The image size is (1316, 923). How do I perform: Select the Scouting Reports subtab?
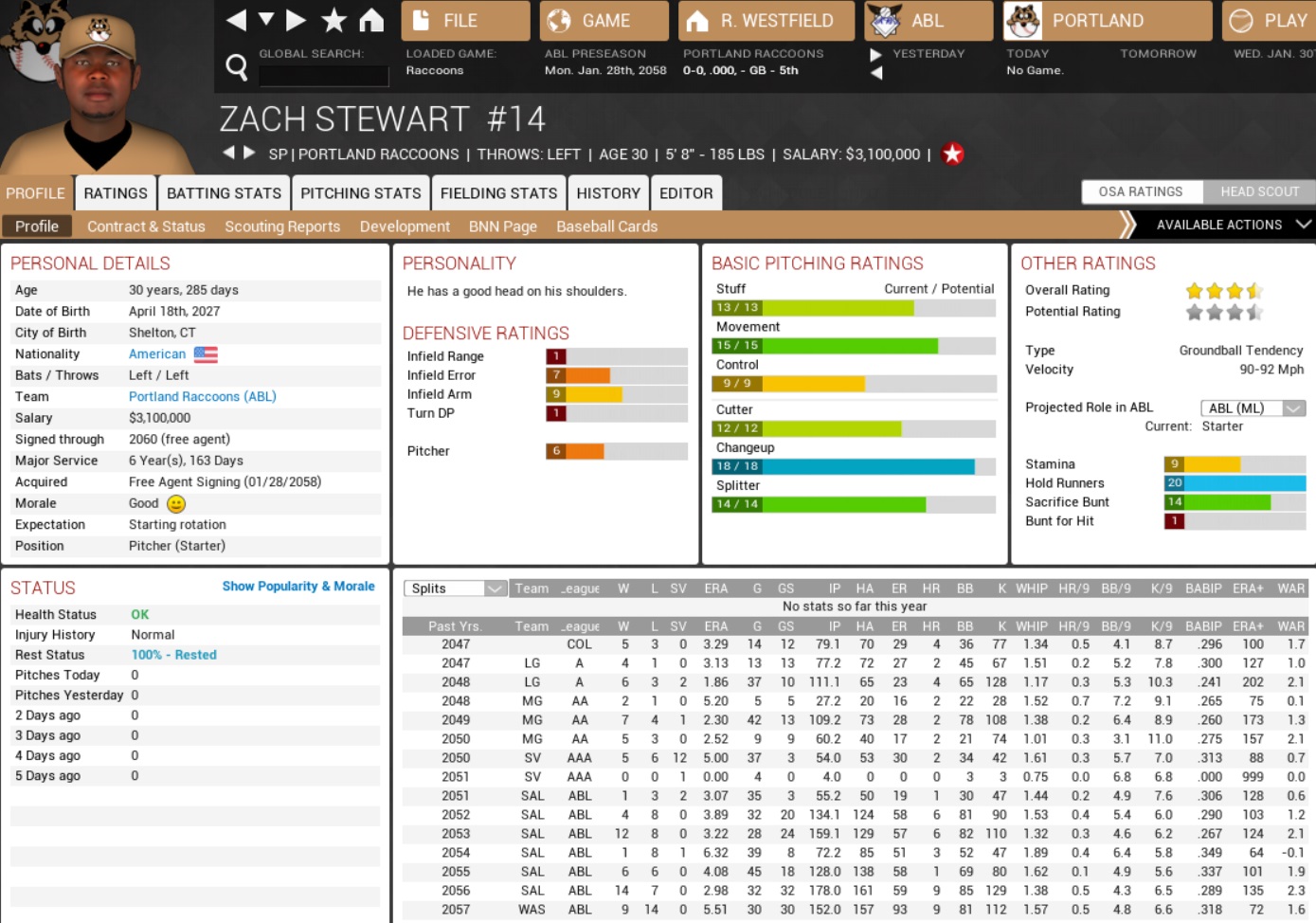pos(282,226)
